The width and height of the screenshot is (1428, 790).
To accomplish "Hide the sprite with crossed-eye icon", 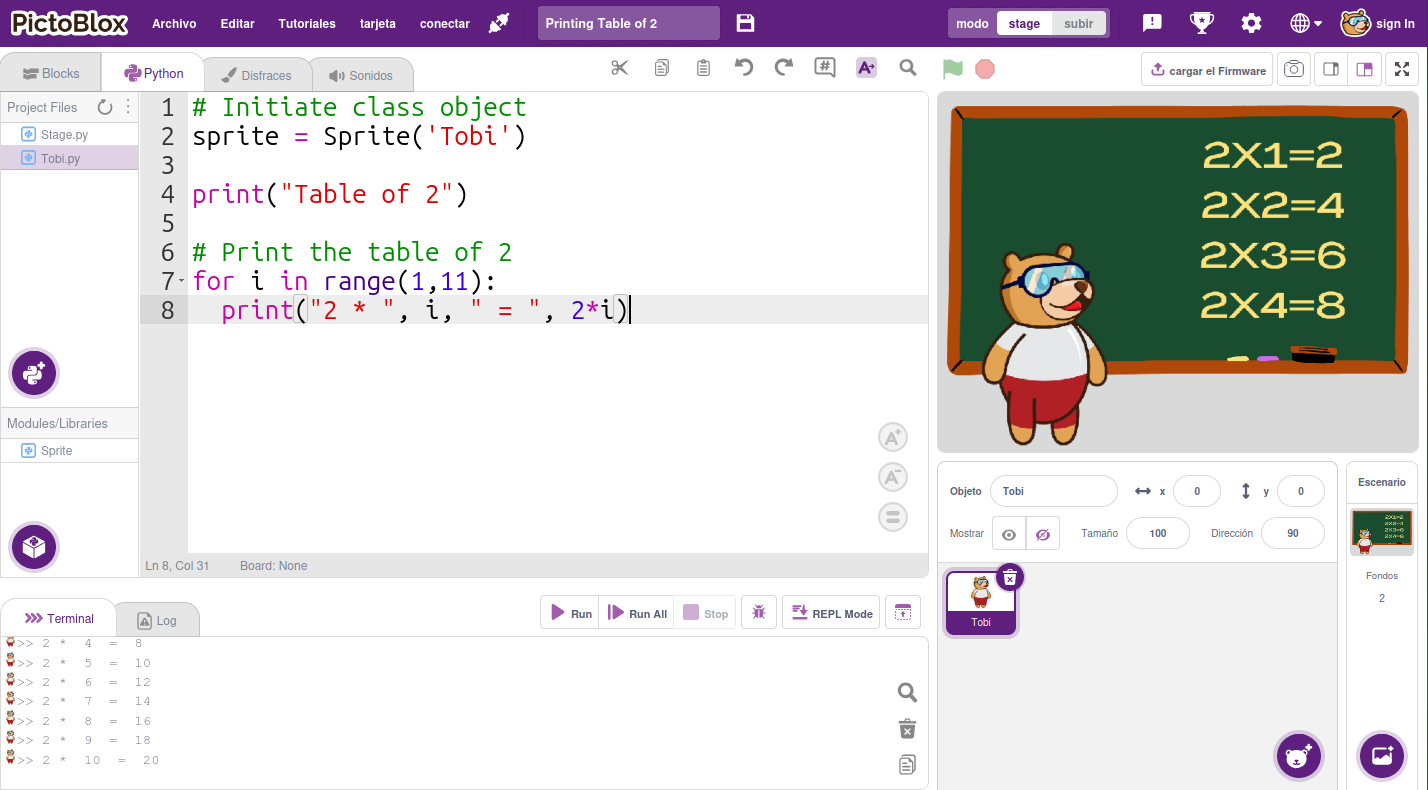I will click(x=1042, y=534).
